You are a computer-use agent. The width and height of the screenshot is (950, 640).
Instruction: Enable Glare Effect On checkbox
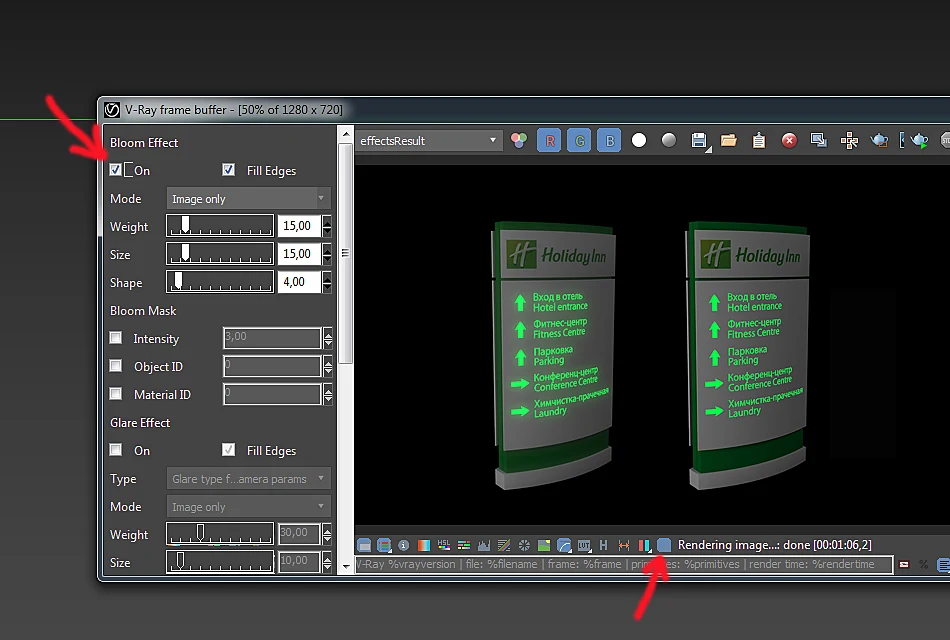pyautogui.click(x=116, y=450)
